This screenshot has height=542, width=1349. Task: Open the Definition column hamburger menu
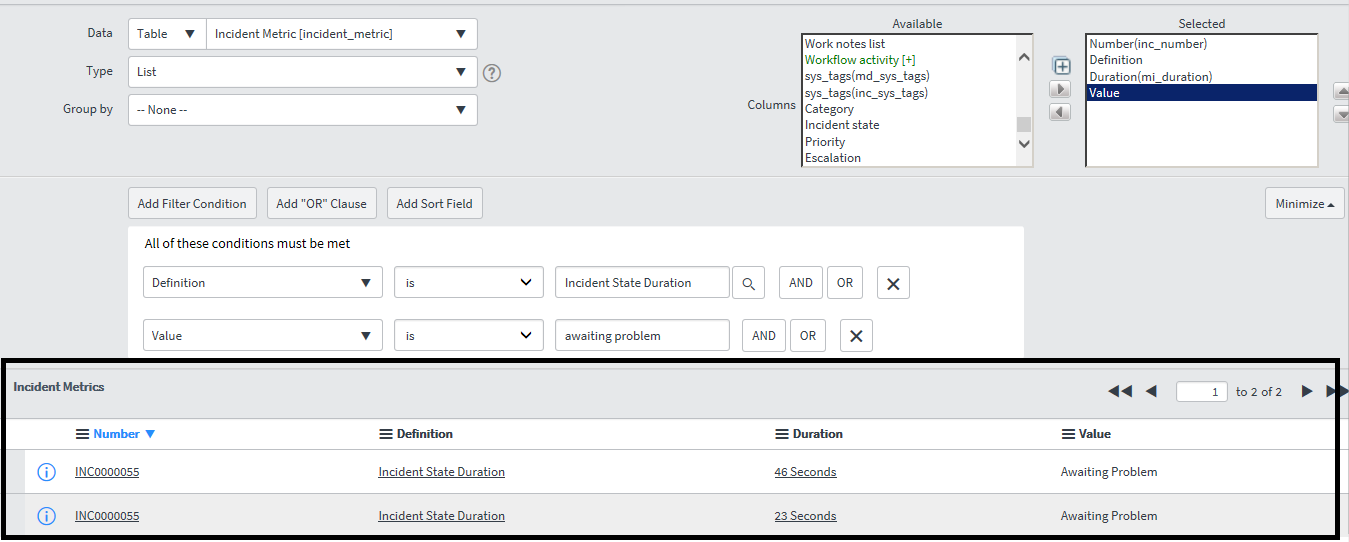pyautogui.click(x=385, y=434)
